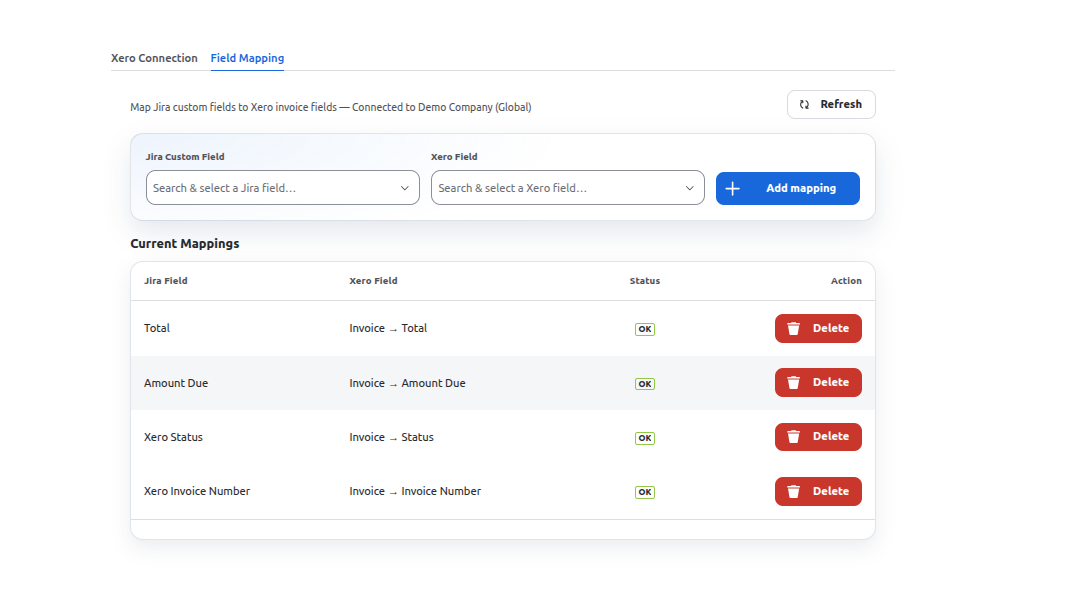
Task: Focus the Xero field search box
Action: point(568,187)
